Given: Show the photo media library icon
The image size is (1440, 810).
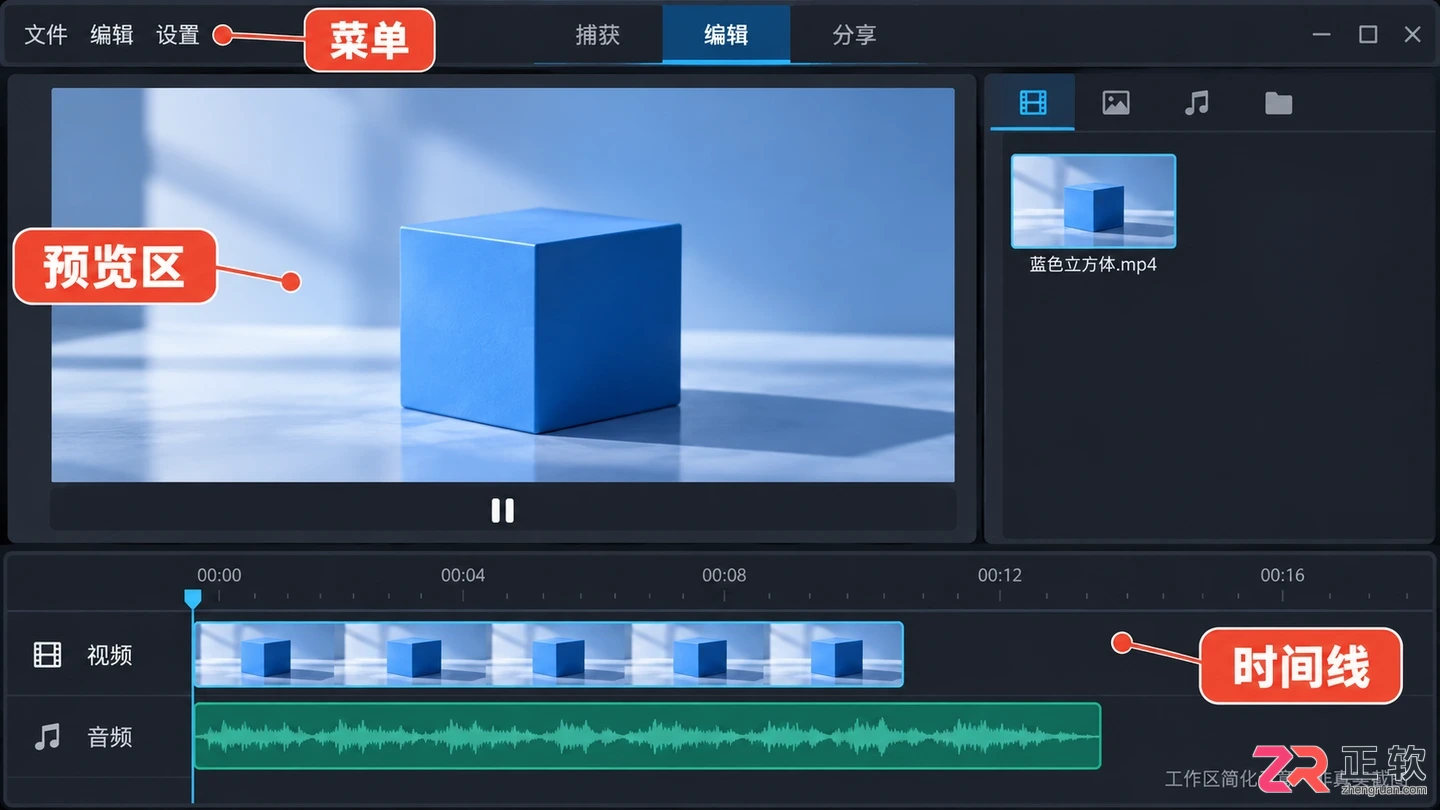Looking at the screenshot, I should pyautogui.click(x=1116, y=102).
